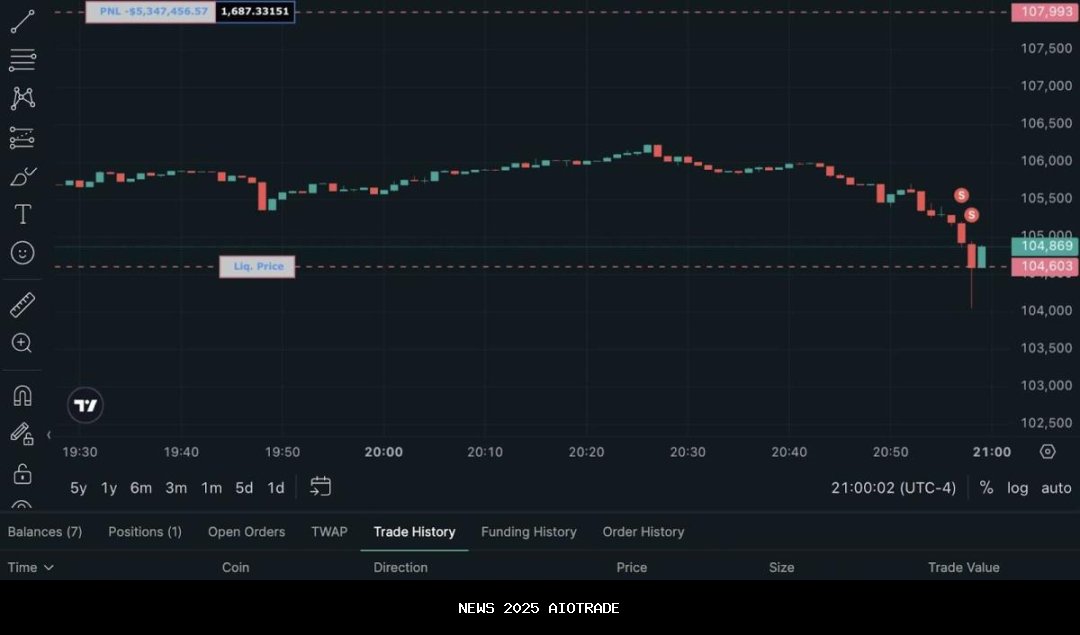The height and width of the screenshot is (635, 1080).
Task: Choose the Text annotation tool
Action: [22, 215]
